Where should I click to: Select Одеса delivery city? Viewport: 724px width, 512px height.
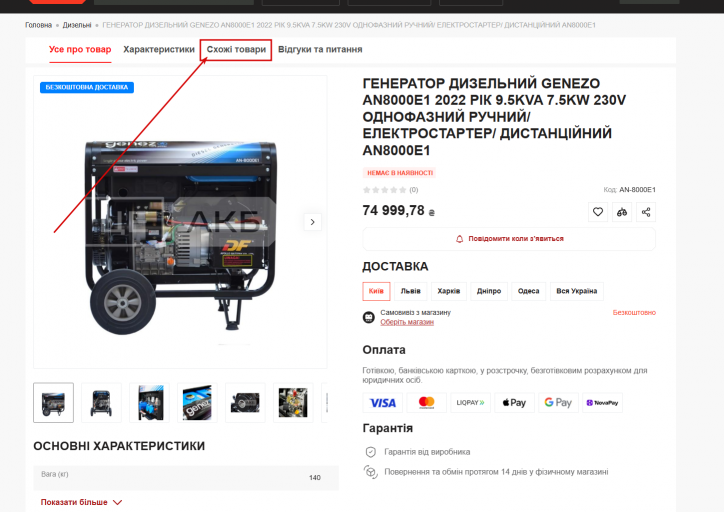point(529,291)
